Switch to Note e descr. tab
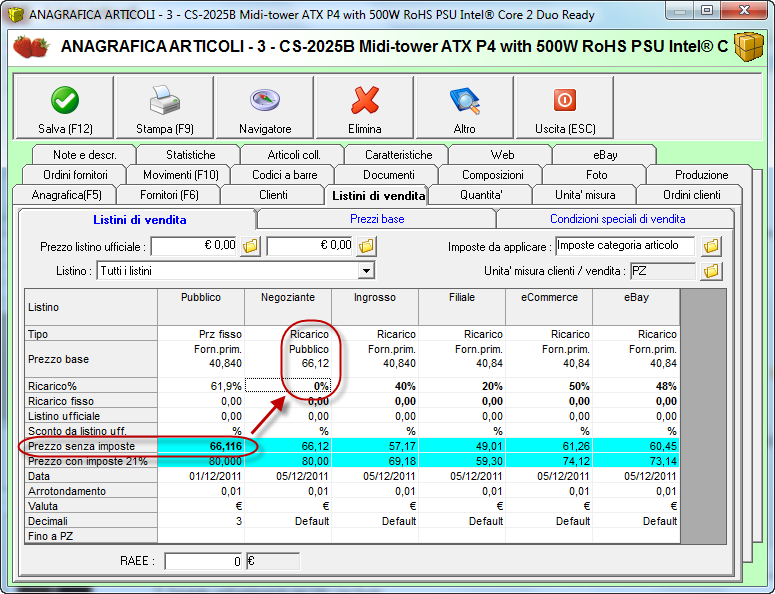This screenshot has width=775, height=594. 85,155
